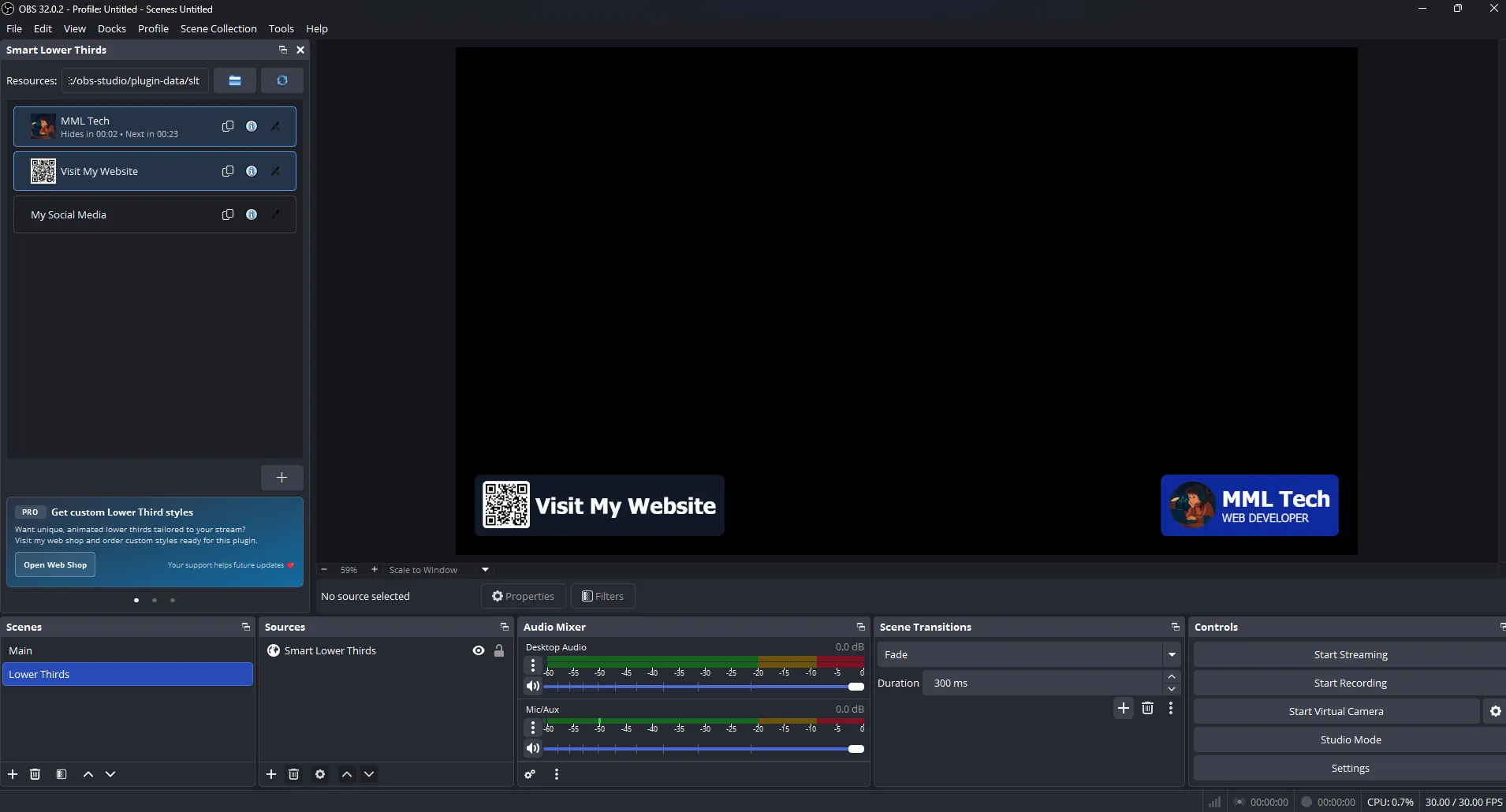The width and height of the screenshot is (1506, 812).
Task: Open the Tools menu
Action: click(281, 28)
